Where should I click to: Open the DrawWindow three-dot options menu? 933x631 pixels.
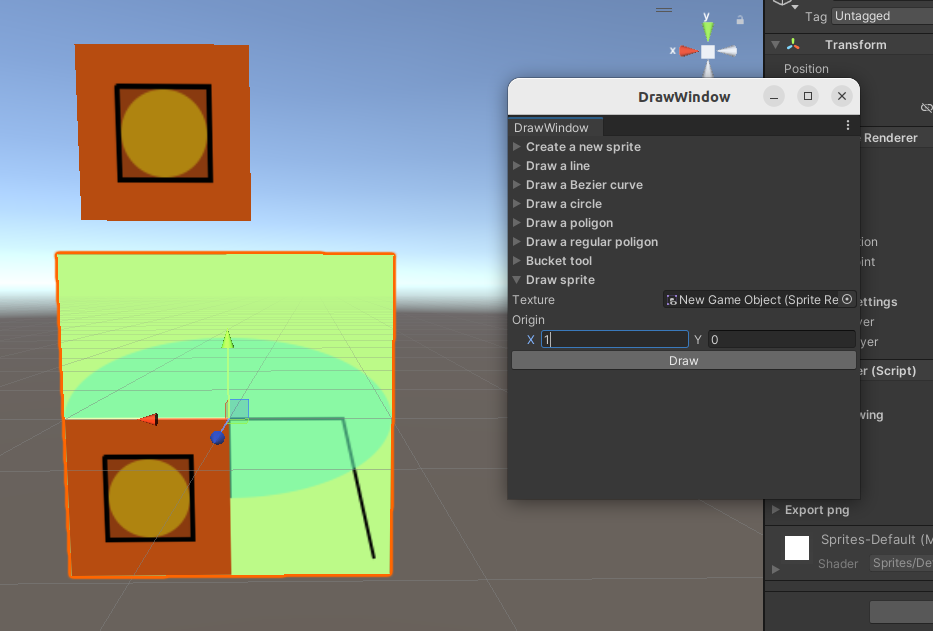848,126
